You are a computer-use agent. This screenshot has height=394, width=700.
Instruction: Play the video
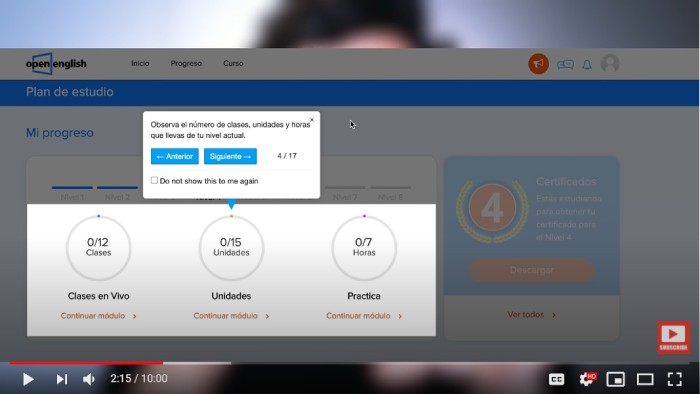click(28, 379)
